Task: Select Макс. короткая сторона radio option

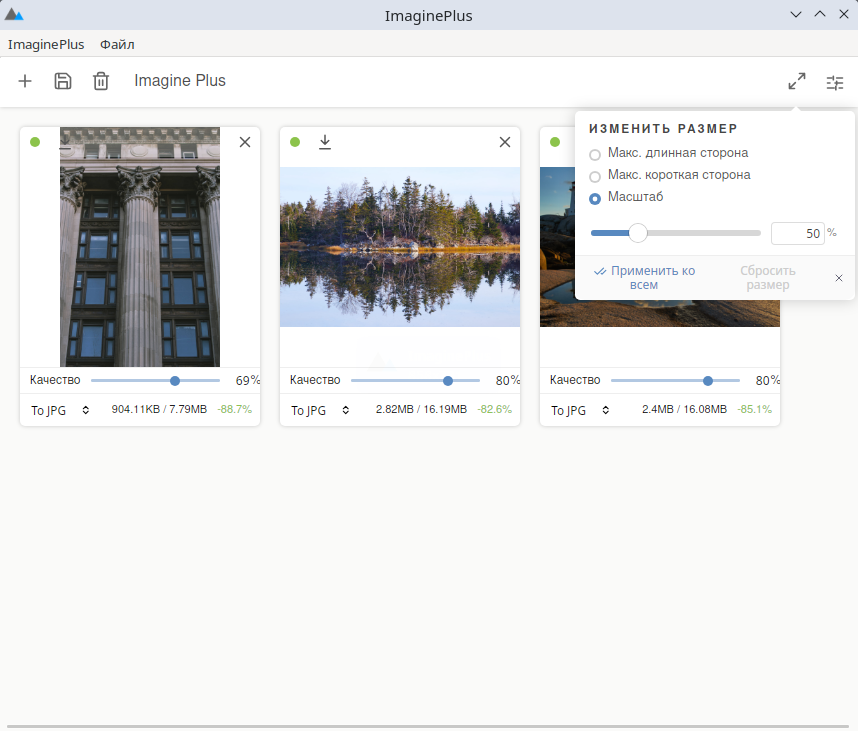Action: point(595,177)
